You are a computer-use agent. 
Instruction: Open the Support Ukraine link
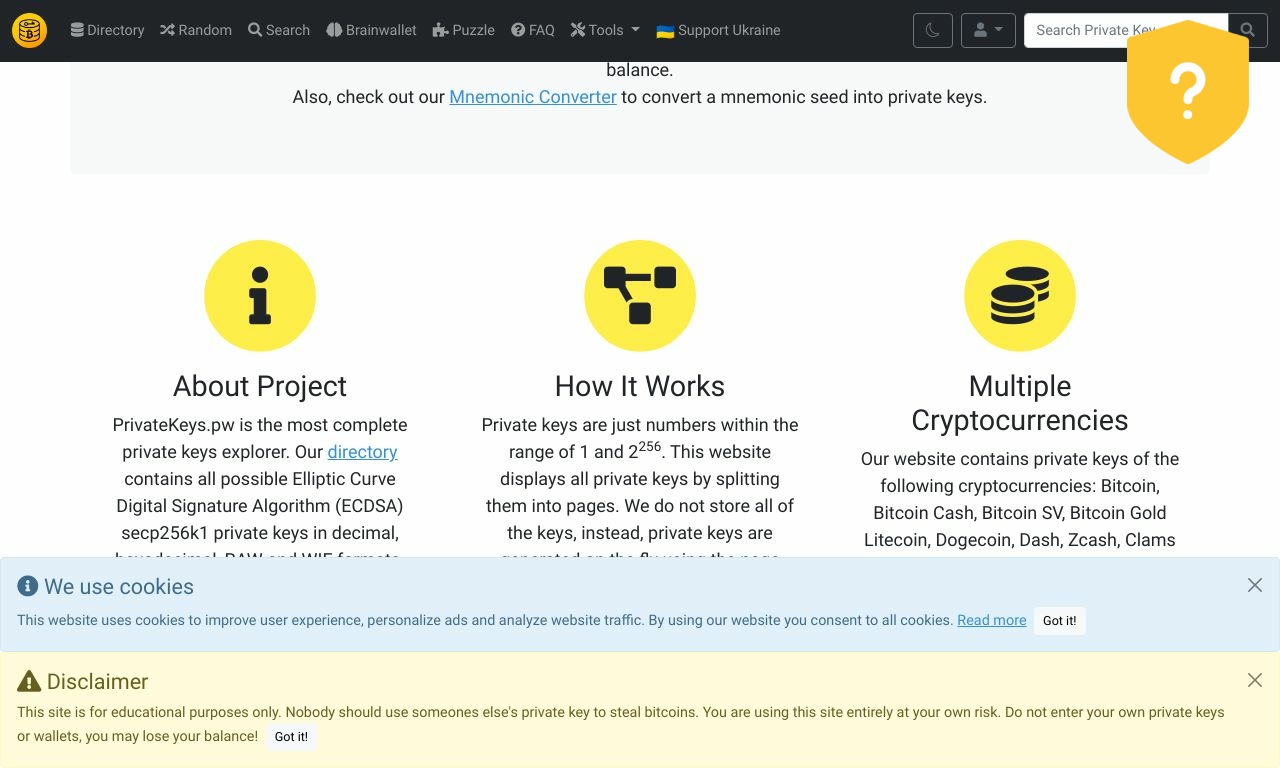coord(718,30)
